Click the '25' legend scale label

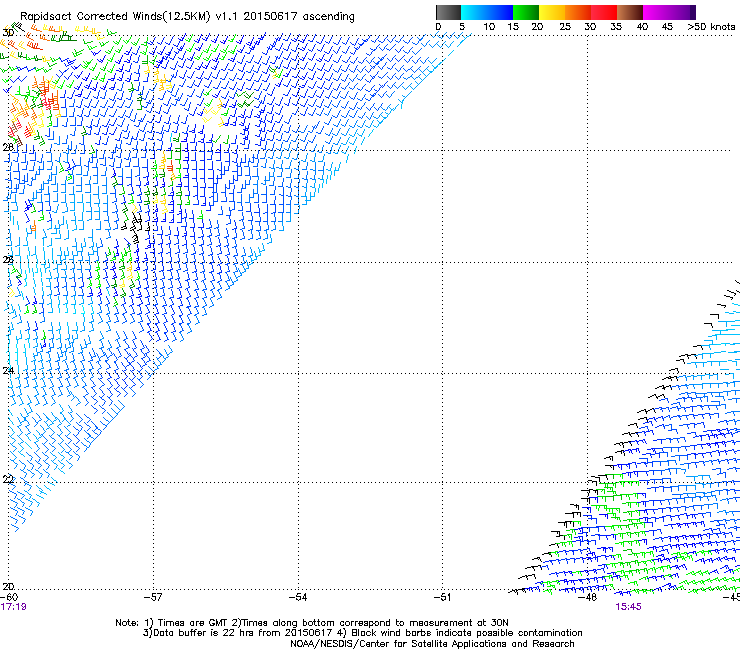(x=565, y=27)
